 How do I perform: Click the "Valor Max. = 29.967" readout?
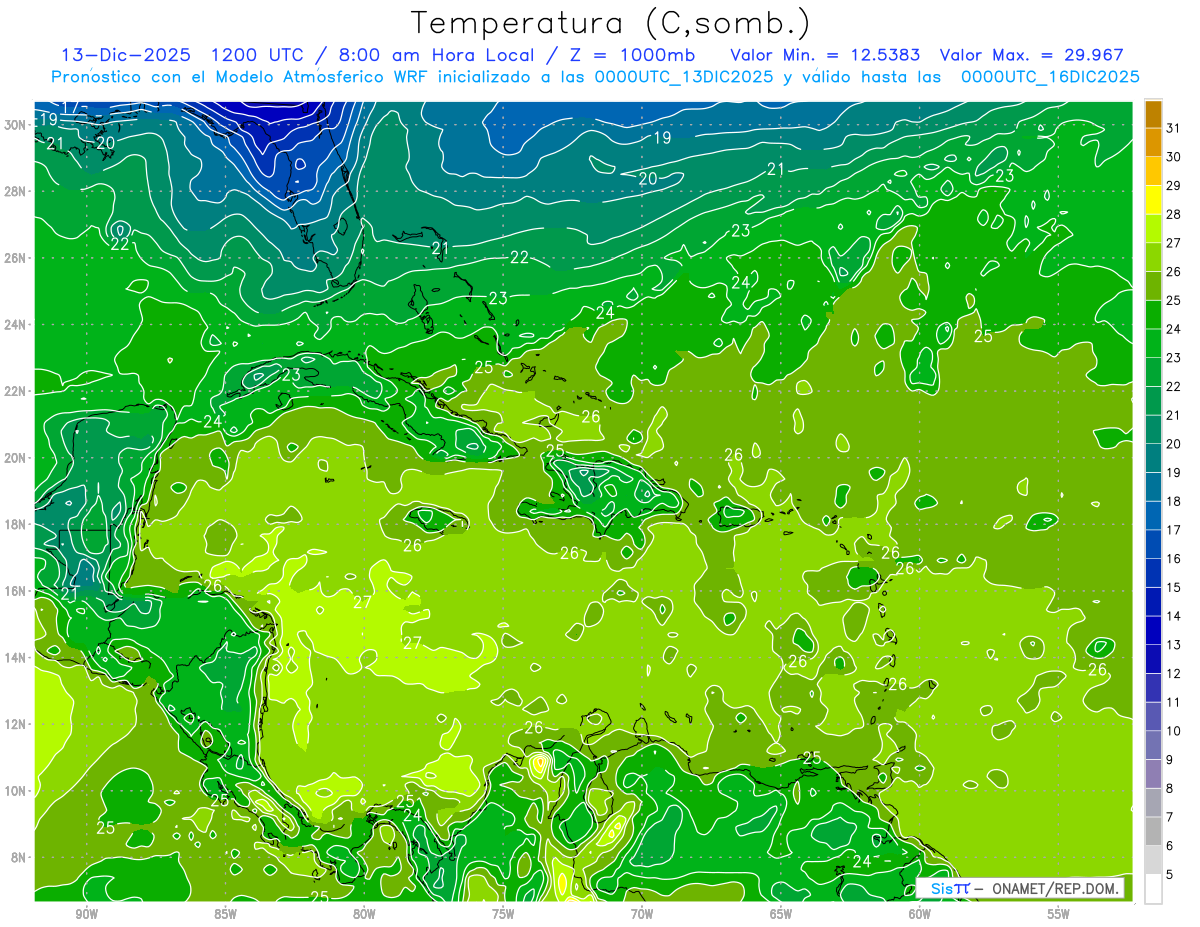coord(1033,55)
